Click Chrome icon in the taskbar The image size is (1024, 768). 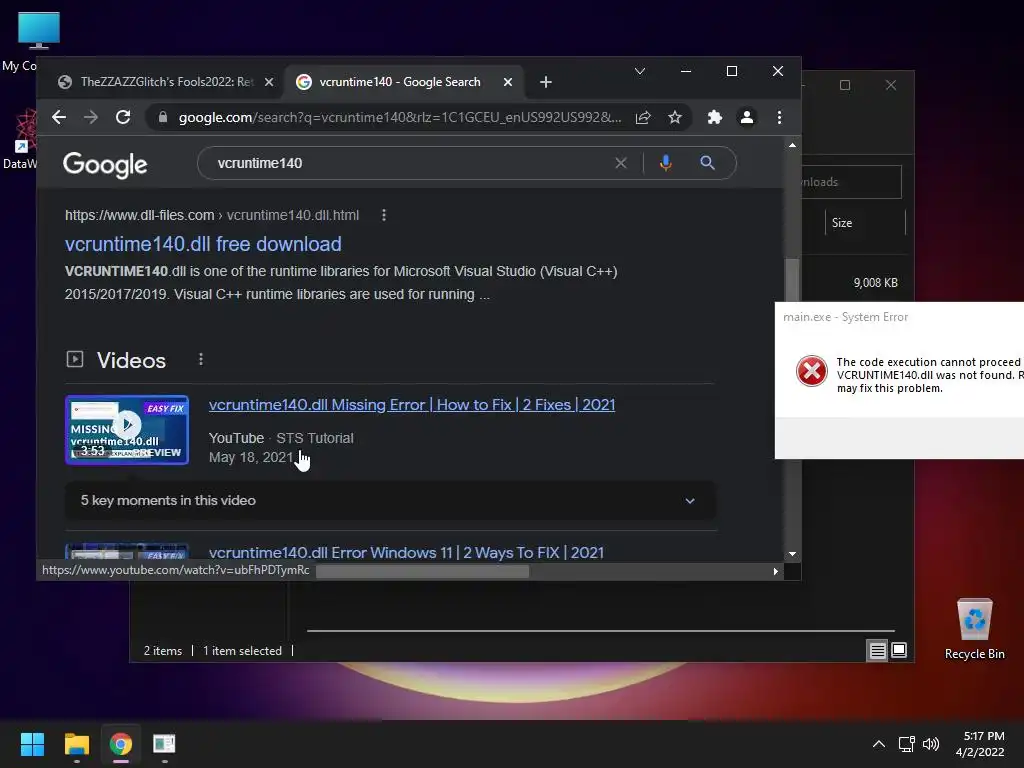click(120, 744)
